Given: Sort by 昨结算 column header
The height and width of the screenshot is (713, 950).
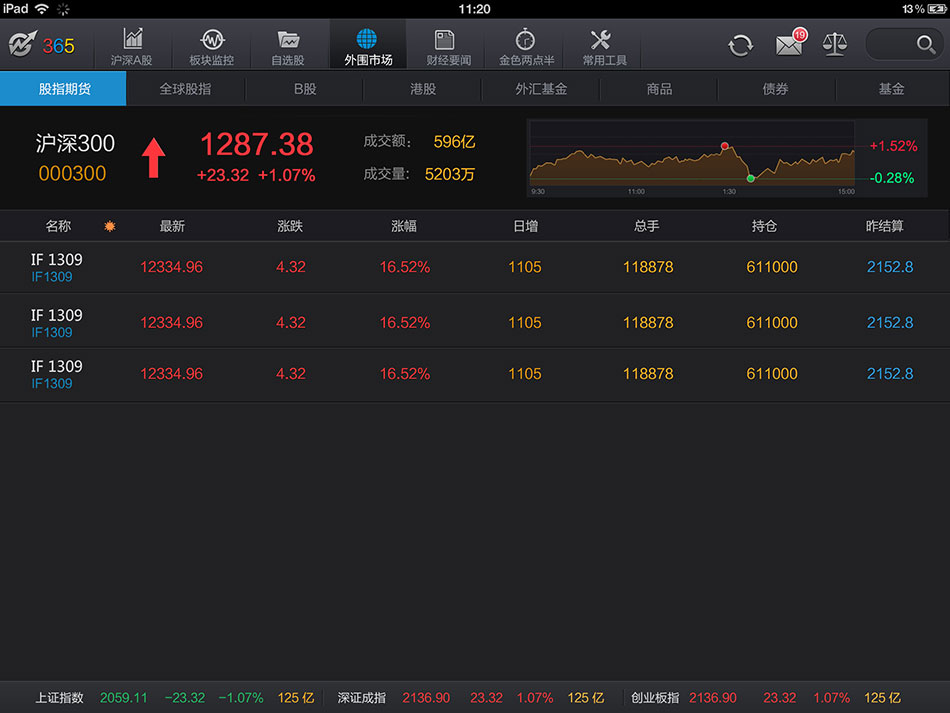Looking at the screenshot, I should tap(885, 226).
